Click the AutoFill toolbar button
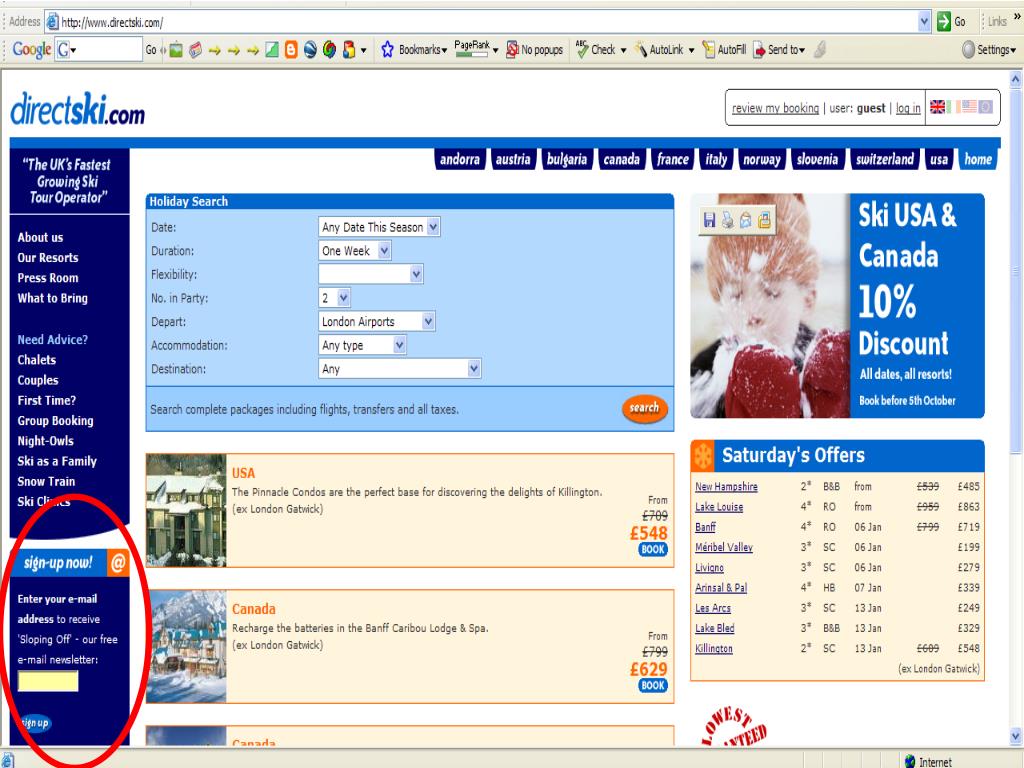 (x=724, y=50)
